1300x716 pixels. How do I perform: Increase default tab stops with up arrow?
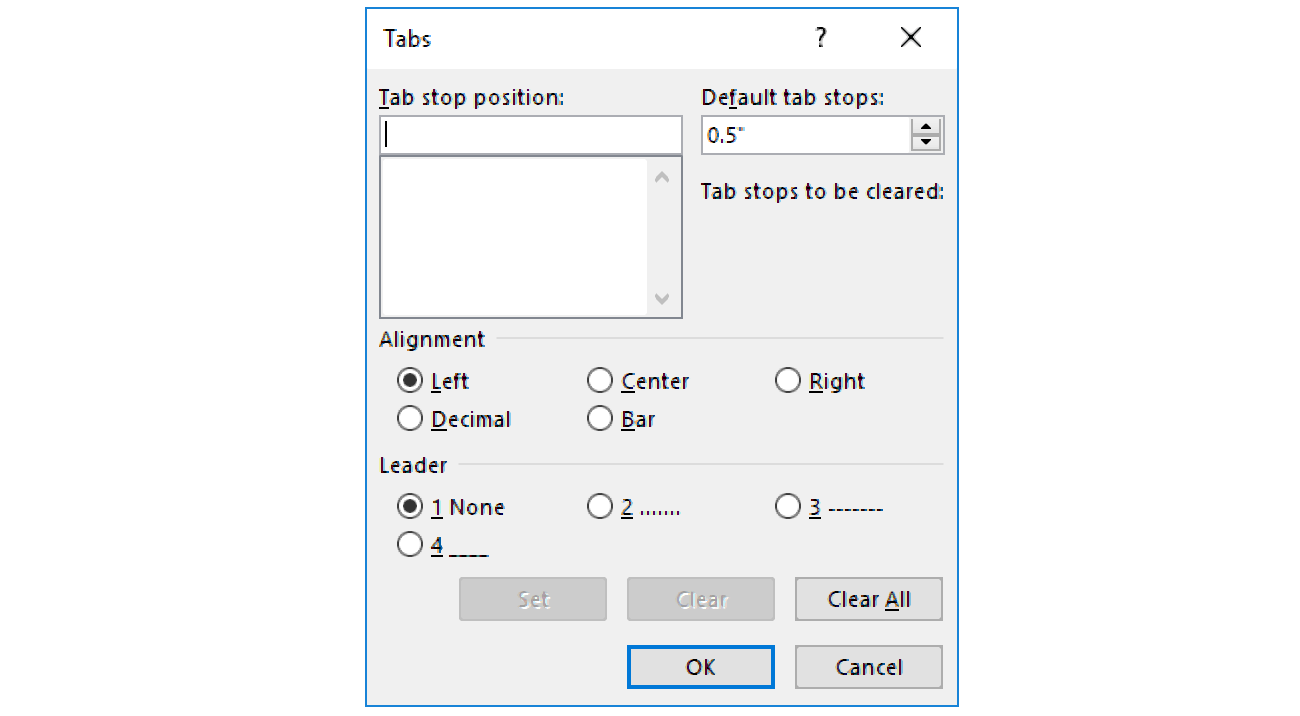pyautogui.click(x=927, y=127)
